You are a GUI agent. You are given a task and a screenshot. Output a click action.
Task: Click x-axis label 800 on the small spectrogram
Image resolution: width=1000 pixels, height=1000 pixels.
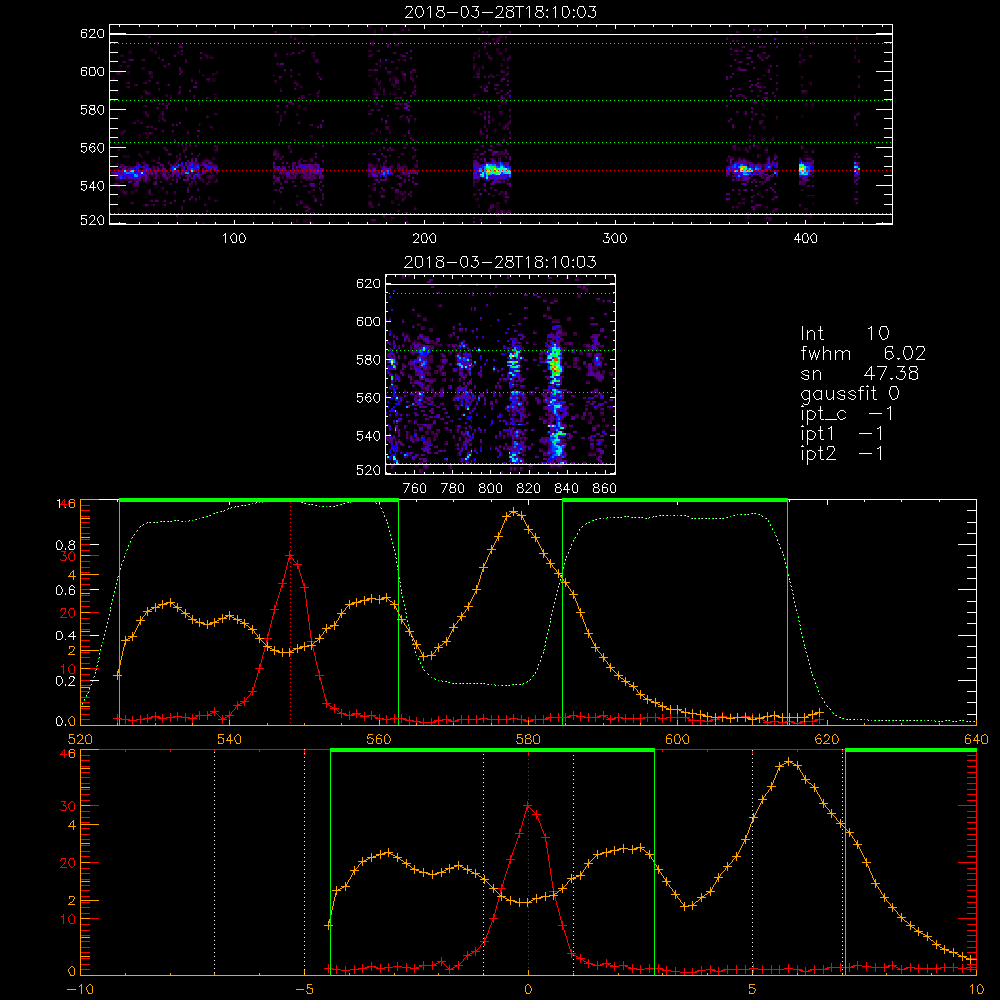[490, 489]
